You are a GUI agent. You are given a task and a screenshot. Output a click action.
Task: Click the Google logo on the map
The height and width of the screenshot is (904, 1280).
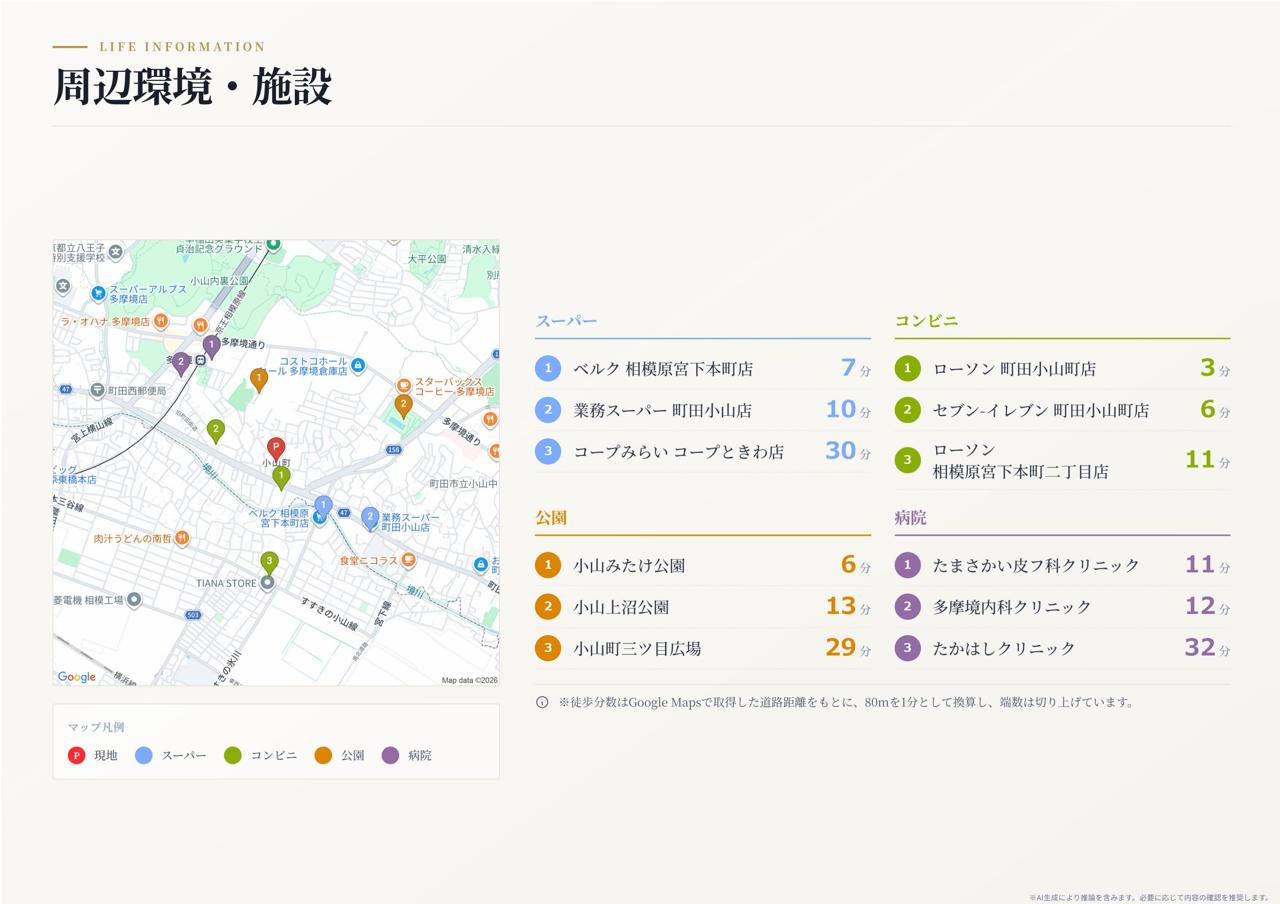click(77, 677)
